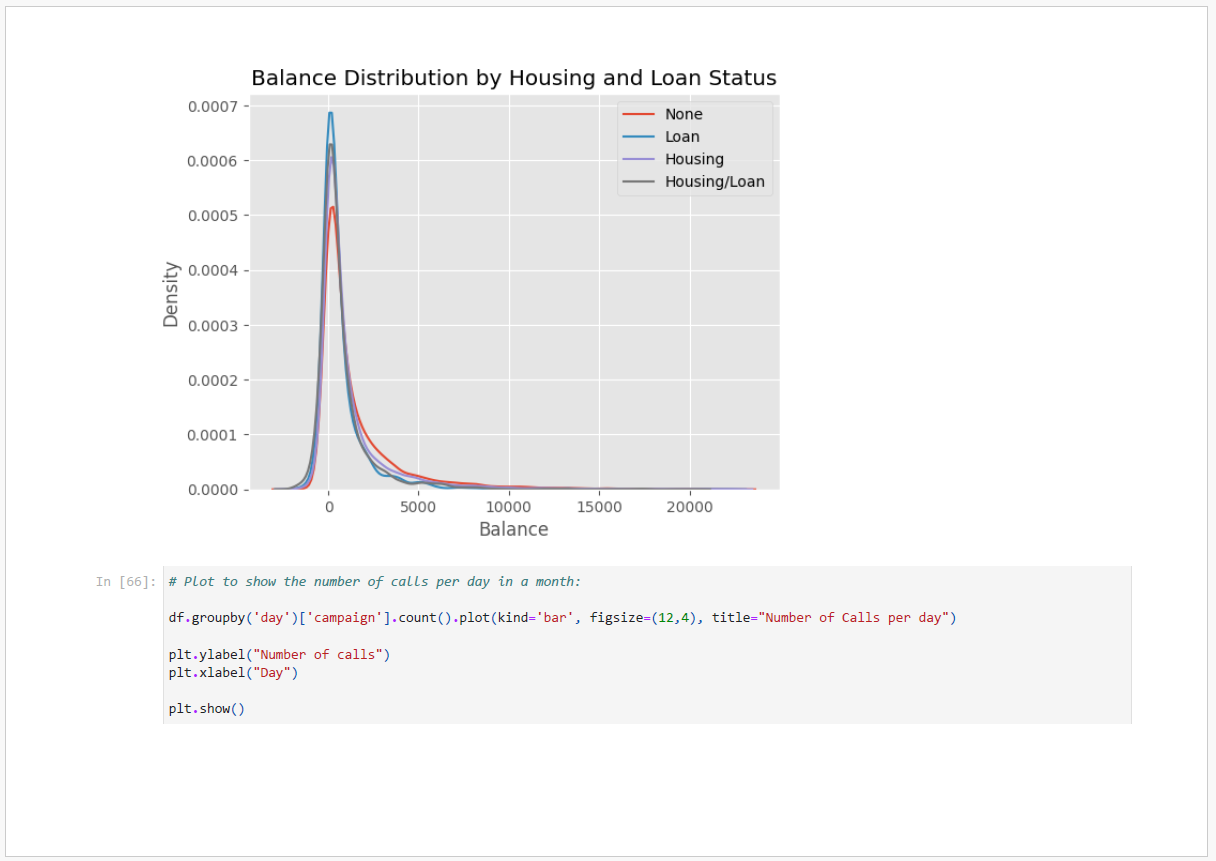Click the 'Balance' x-axis label
Image resolution: width=1216 pixels, height=861 pixels.
(x=513, y=530)
